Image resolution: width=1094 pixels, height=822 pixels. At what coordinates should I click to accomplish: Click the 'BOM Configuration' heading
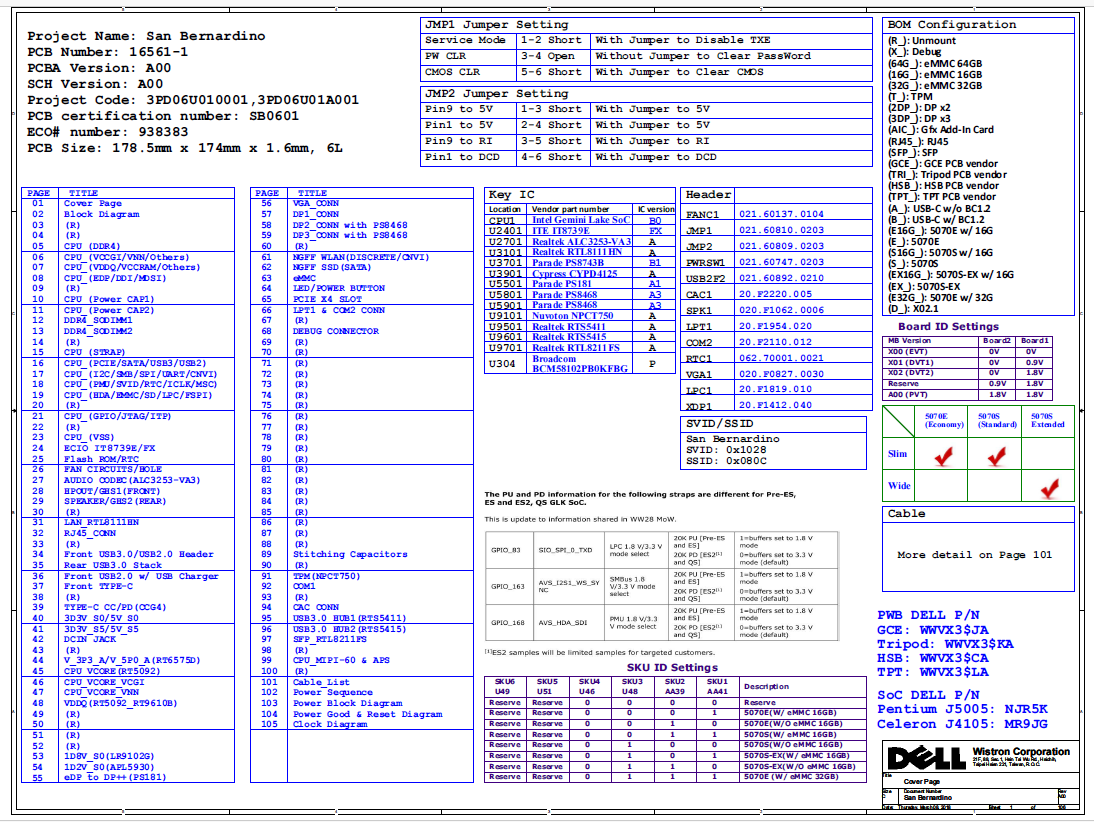(952, 24)
